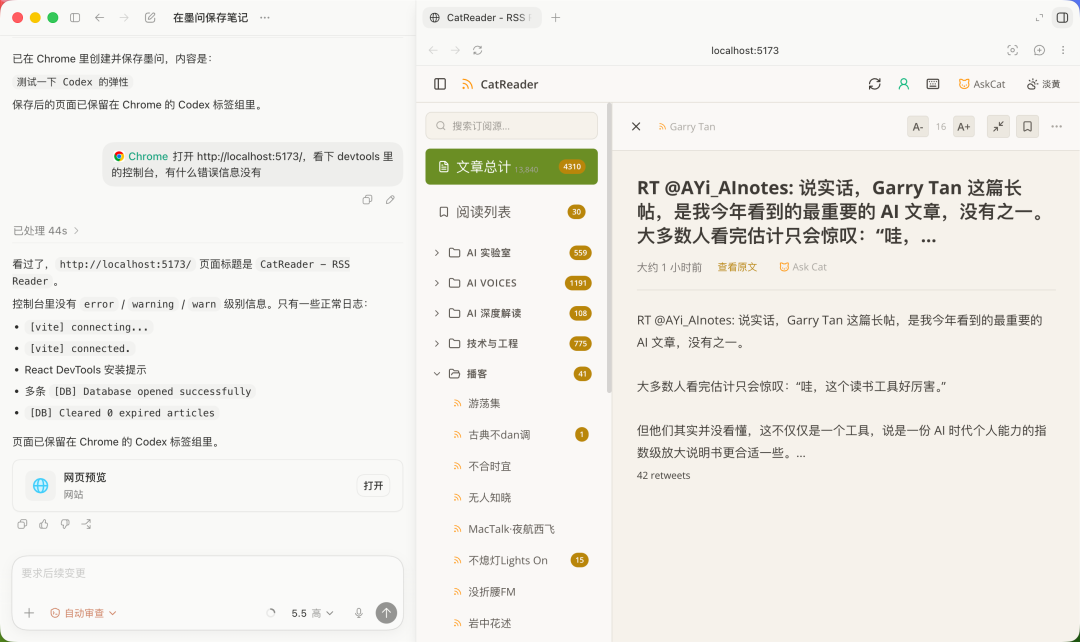Viewport: 1080px width, 642px height.
Task: Open the 5.5 高 model dropdown
Action: pos(313,613)
